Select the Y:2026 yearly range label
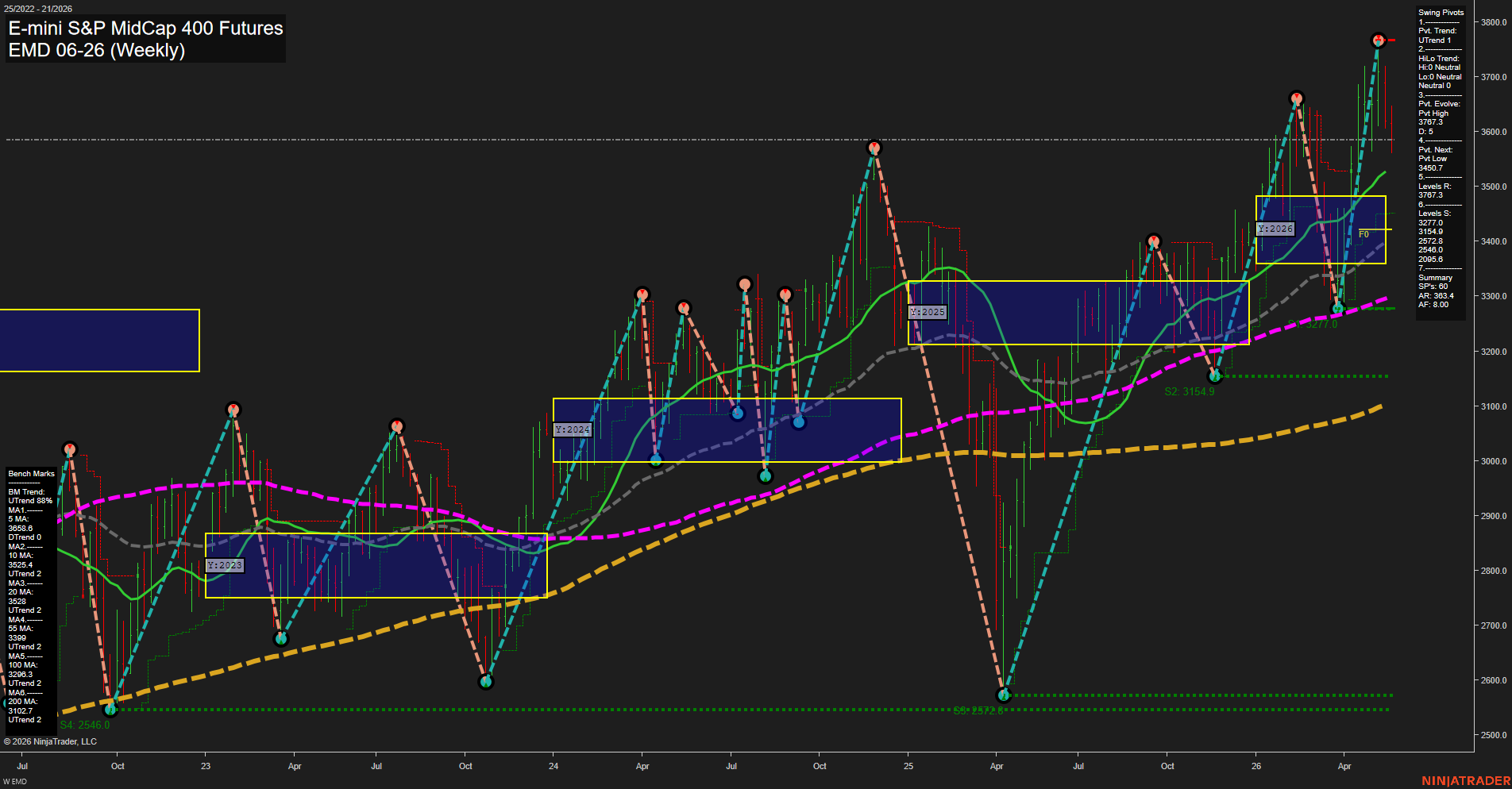This screenshot has height=789, width=1512. coord(1275,229)
